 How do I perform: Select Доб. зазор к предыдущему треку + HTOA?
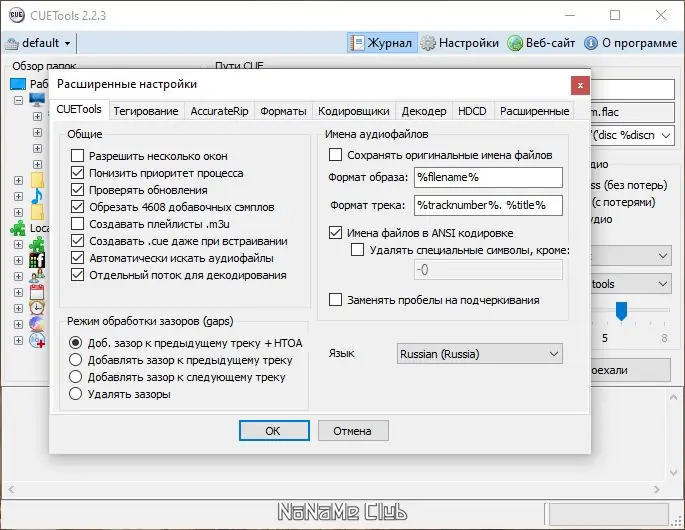pyautogui.click(x=76, y=343)
